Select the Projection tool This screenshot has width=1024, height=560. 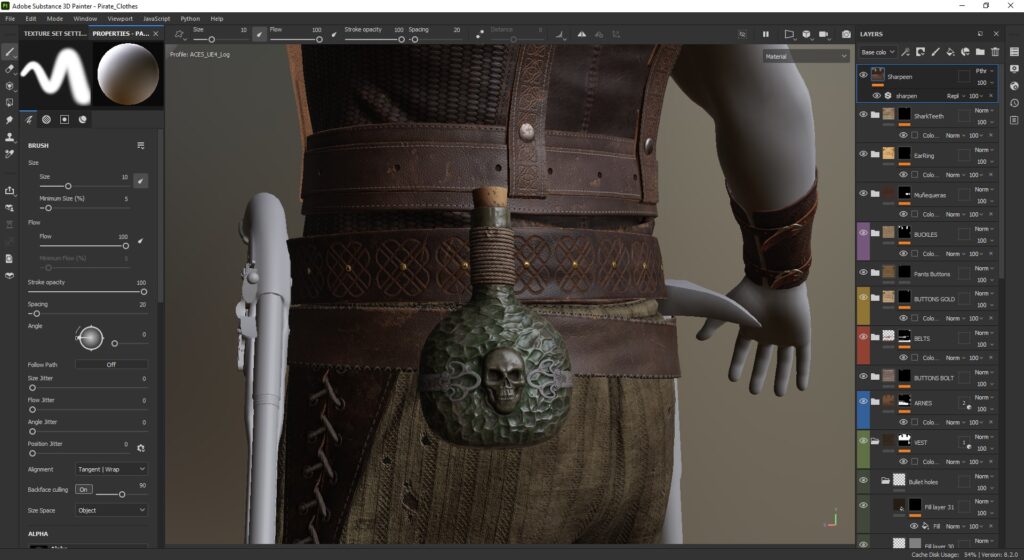pos(9,86)
